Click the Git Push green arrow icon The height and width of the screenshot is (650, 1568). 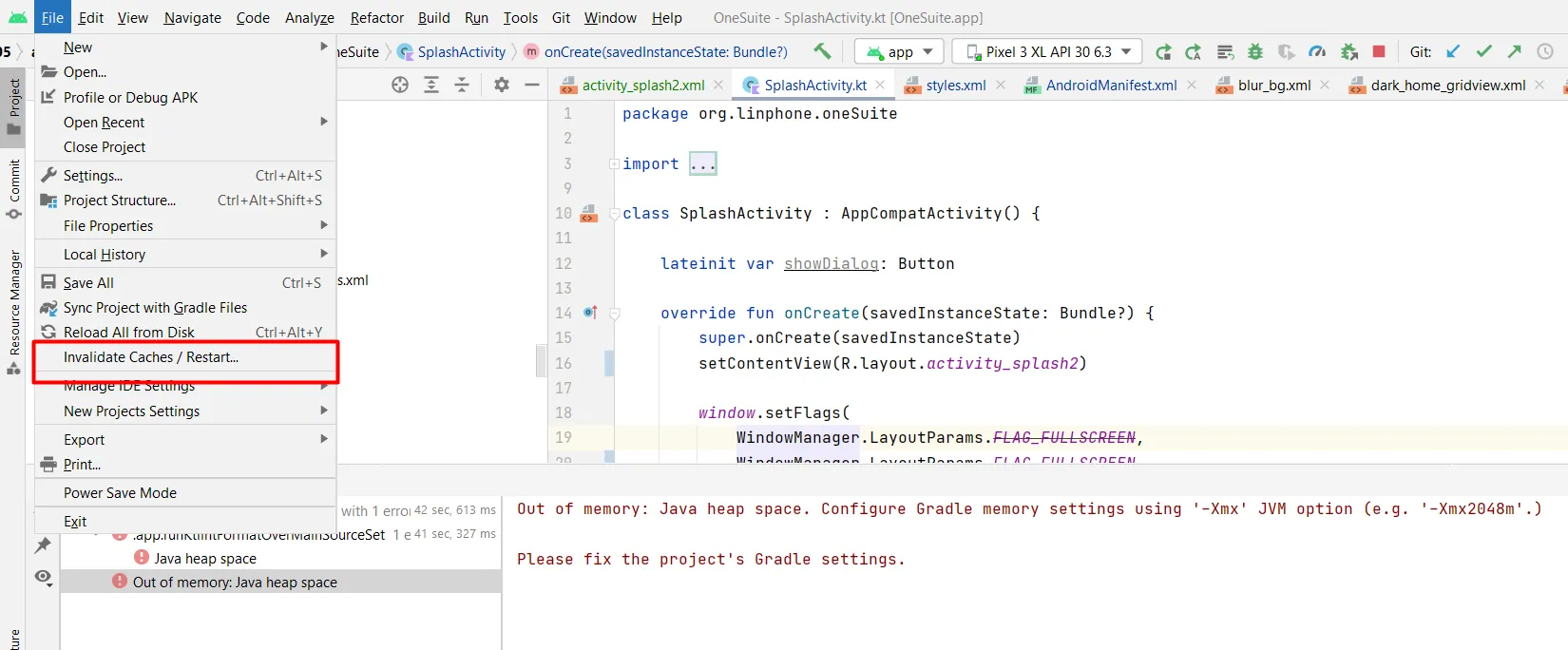(1515, 51)
